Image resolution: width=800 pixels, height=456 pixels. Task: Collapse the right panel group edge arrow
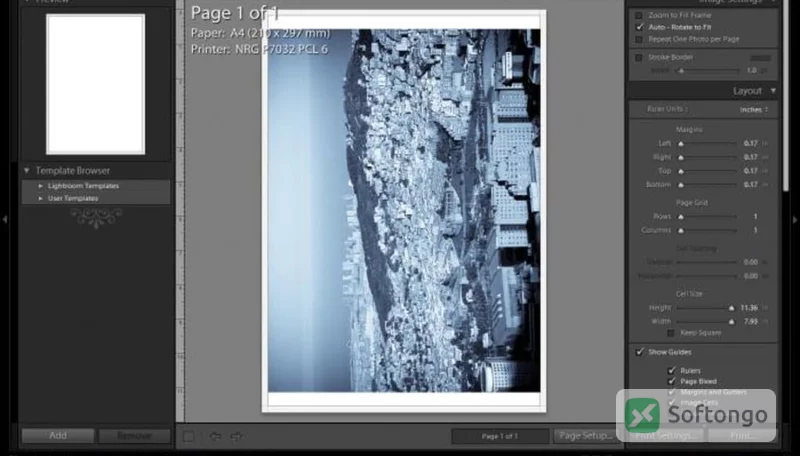pyautogui.click(x=795, y=220)
